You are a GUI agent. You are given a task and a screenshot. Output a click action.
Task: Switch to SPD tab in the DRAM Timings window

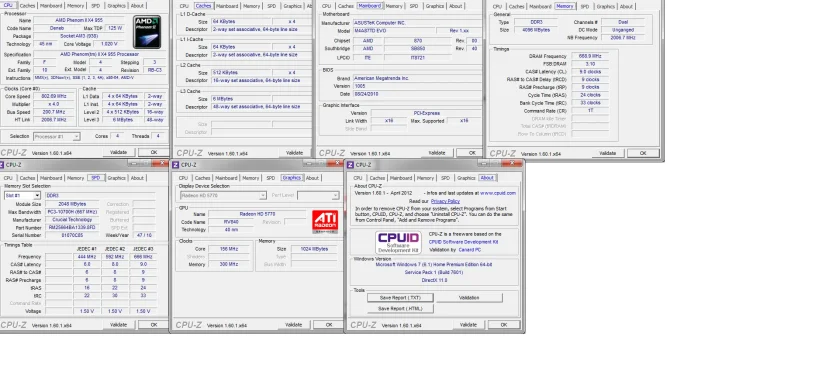(584, 7)
